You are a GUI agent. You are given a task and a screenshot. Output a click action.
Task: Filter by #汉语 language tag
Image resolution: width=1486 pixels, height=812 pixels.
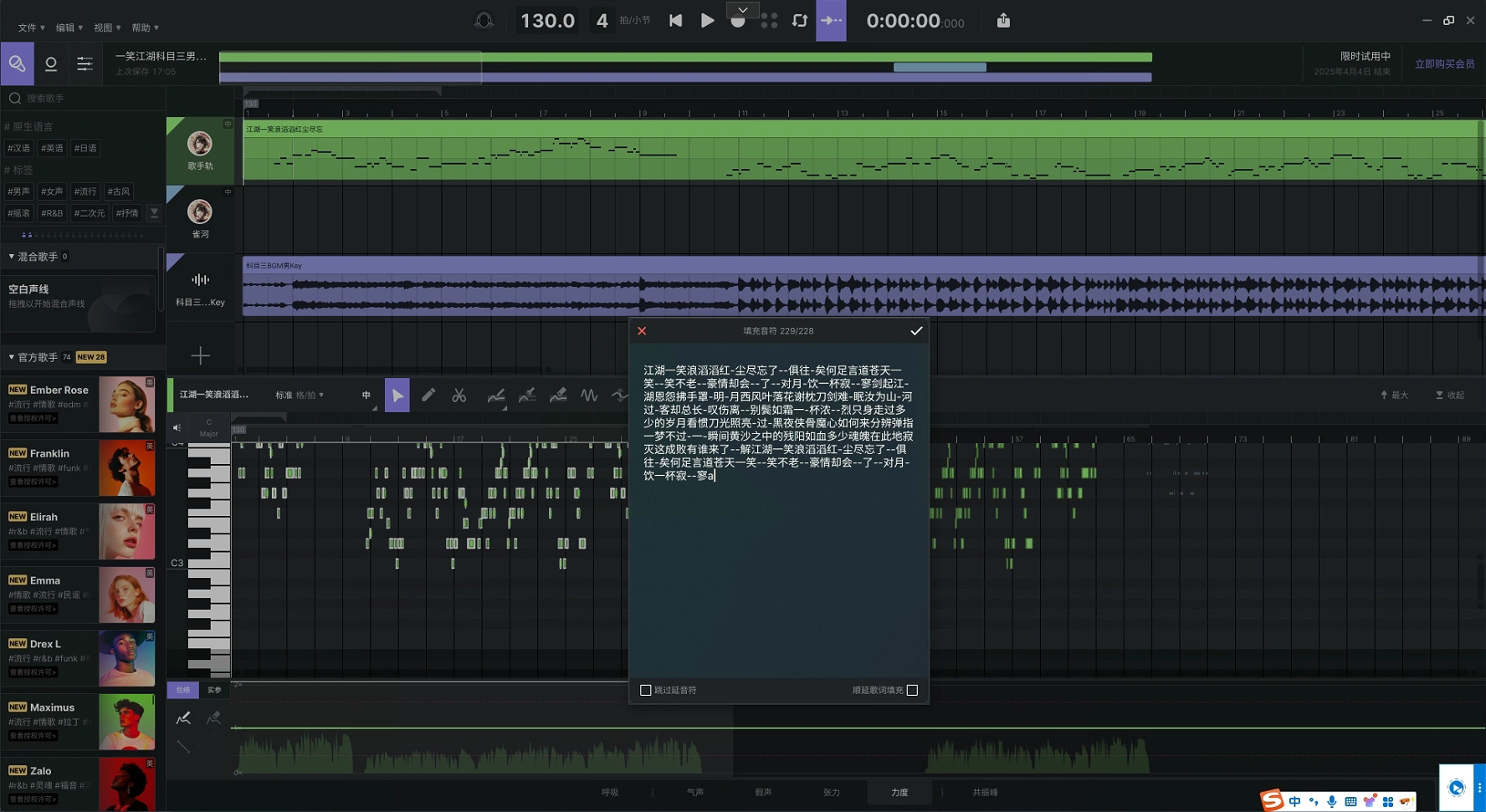[18, 148]
